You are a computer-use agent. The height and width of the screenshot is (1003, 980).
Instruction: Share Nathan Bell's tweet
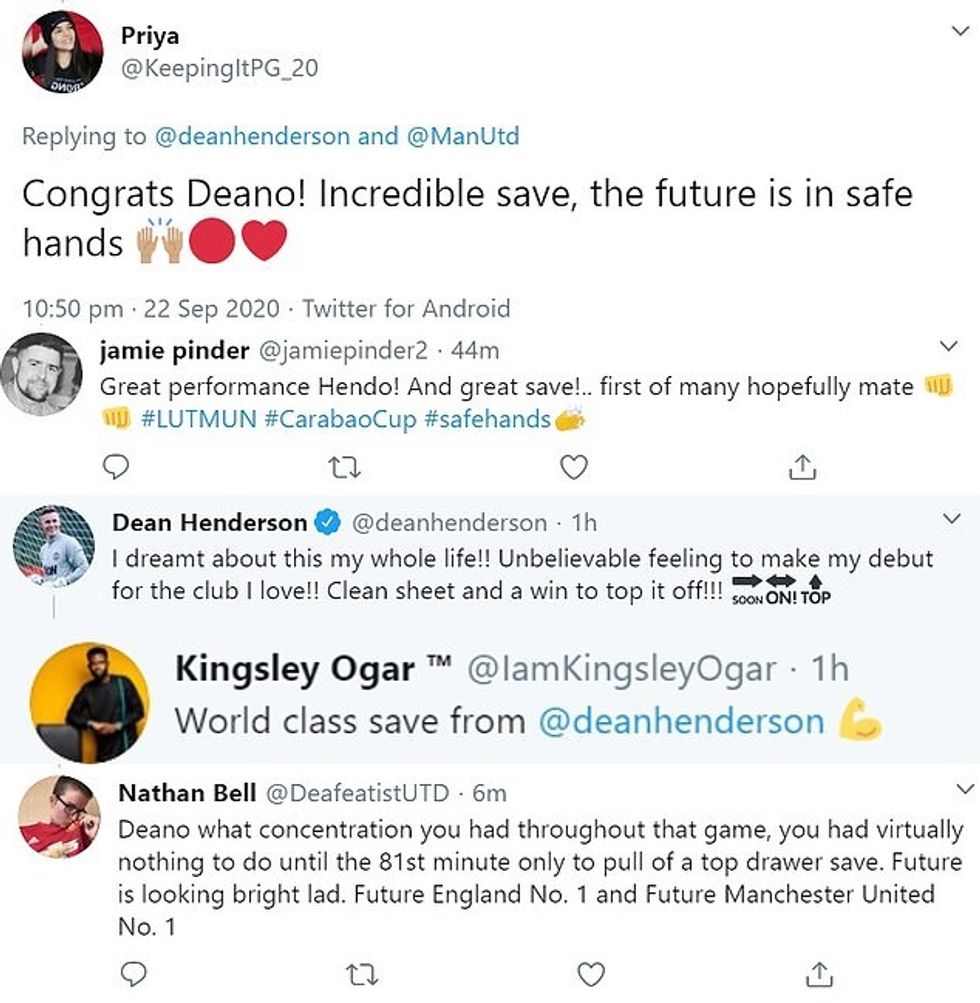coord(819,972)
